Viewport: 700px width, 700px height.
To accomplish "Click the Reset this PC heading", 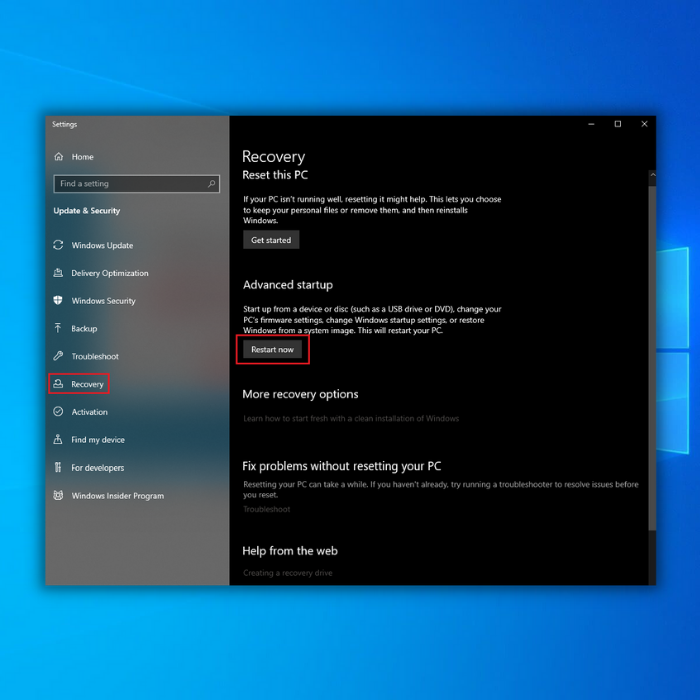I will (x=275, y=175).
